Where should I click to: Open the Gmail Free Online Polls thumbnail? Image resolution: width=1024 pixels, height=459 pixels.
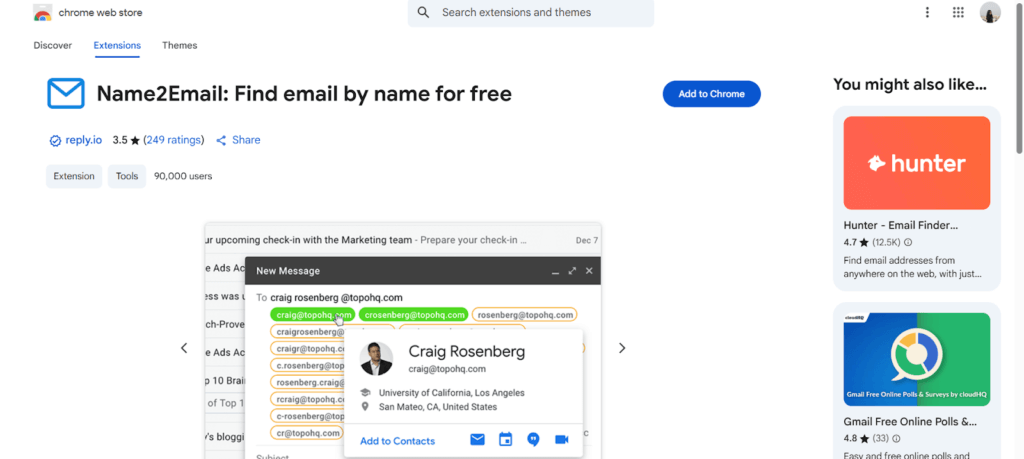916,359
